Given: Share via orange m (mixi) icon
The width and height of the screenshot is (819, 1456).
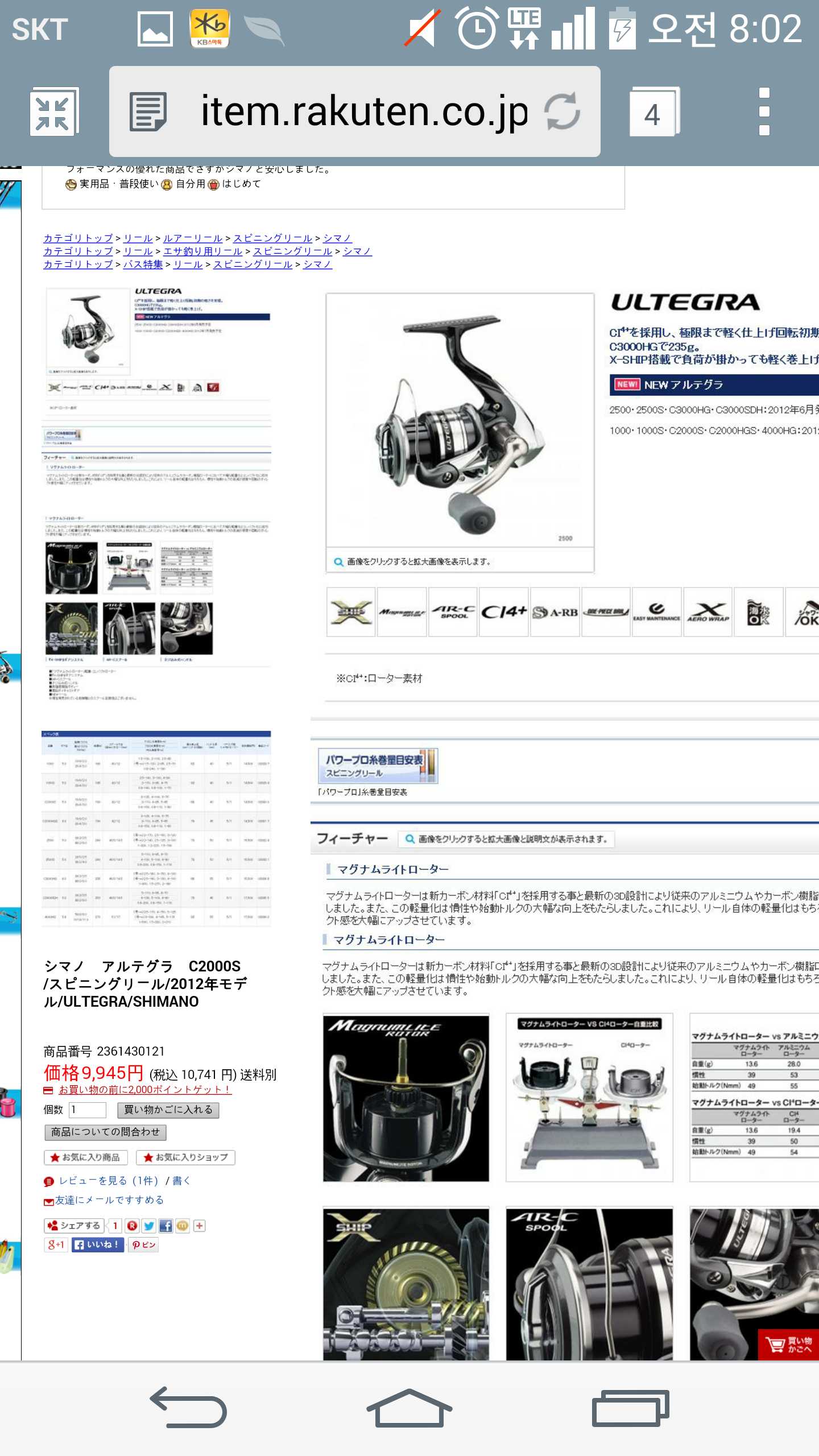Looking at the screenshot, I should [183, 1226].
